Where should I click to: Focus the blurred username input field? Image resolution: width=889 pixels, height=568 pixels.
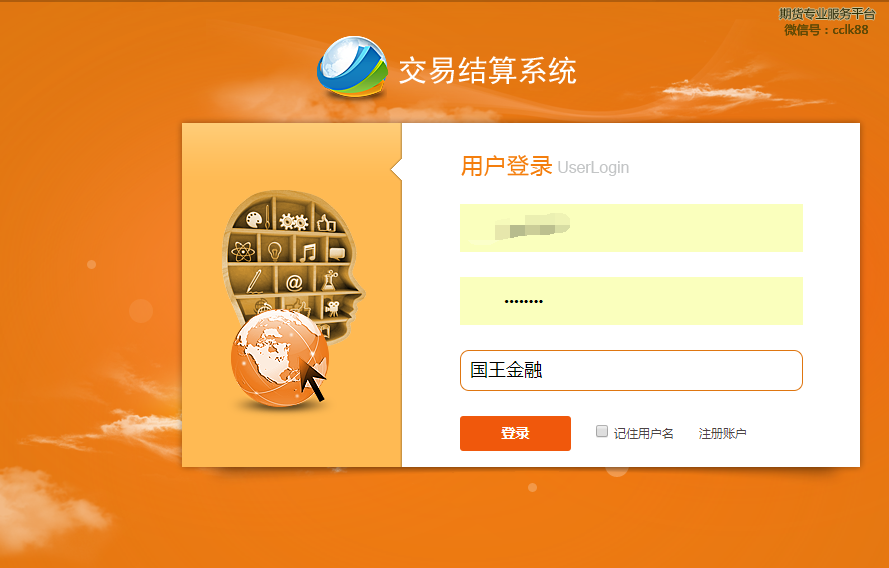pos(631,228)
